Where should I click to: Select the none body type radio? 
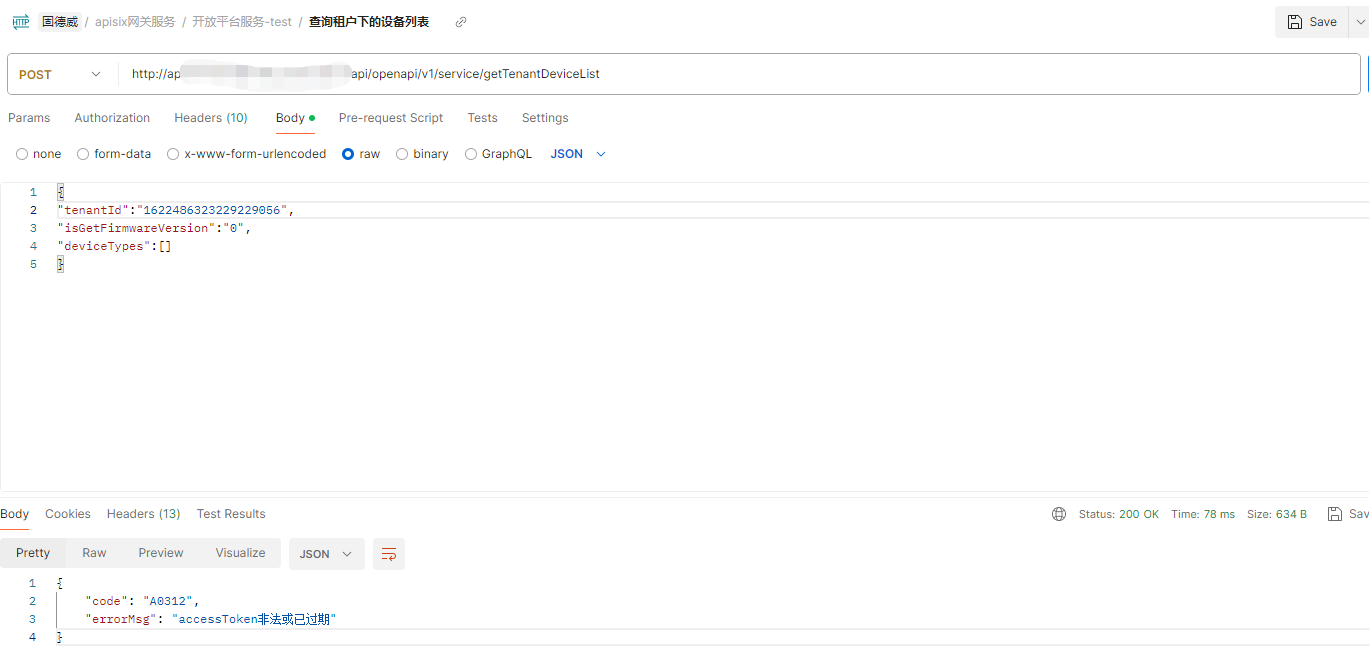click(x=22, y=154)
